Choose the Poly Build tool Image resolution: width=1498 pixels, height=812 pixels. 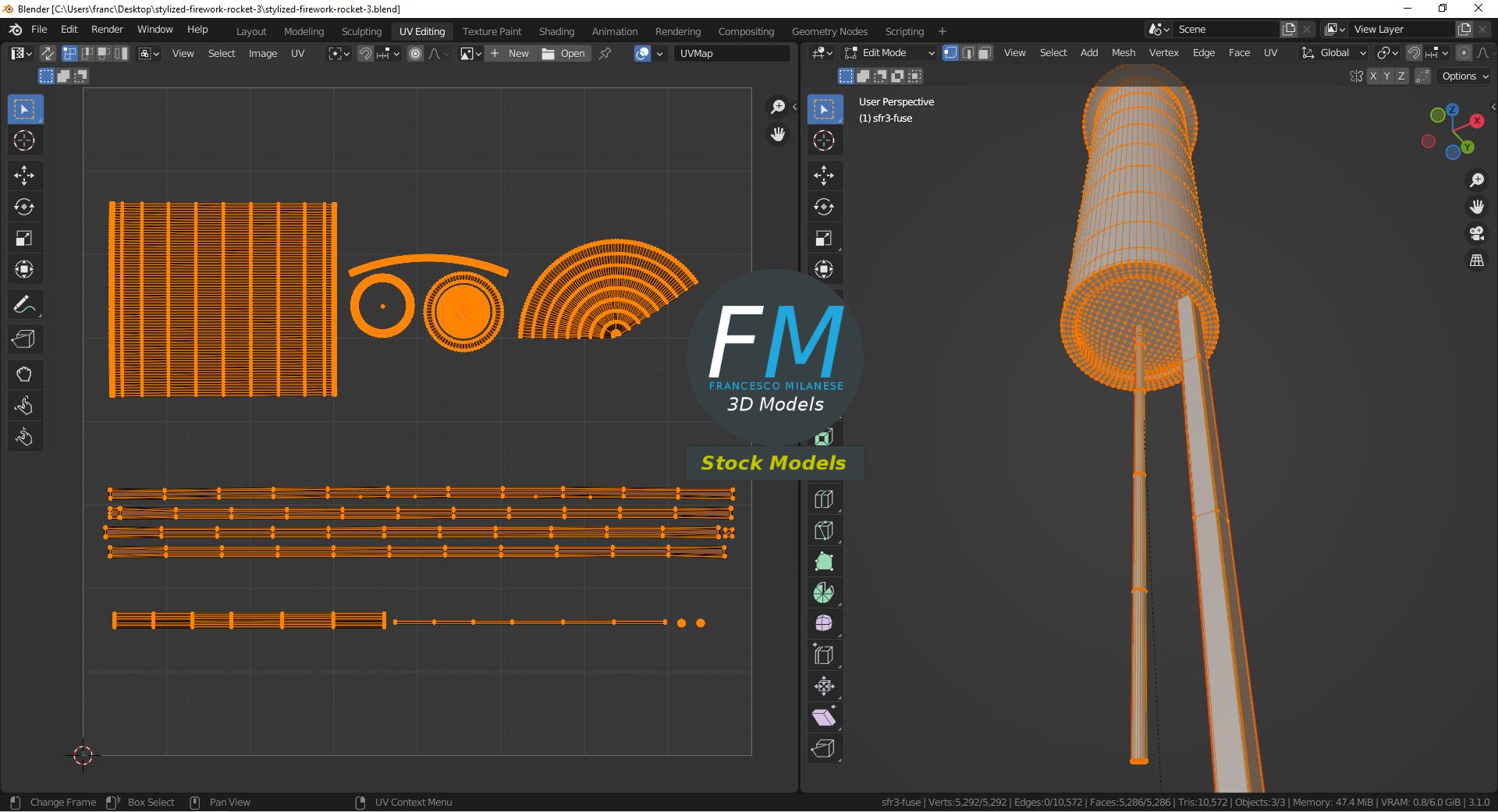click(824, 562)
